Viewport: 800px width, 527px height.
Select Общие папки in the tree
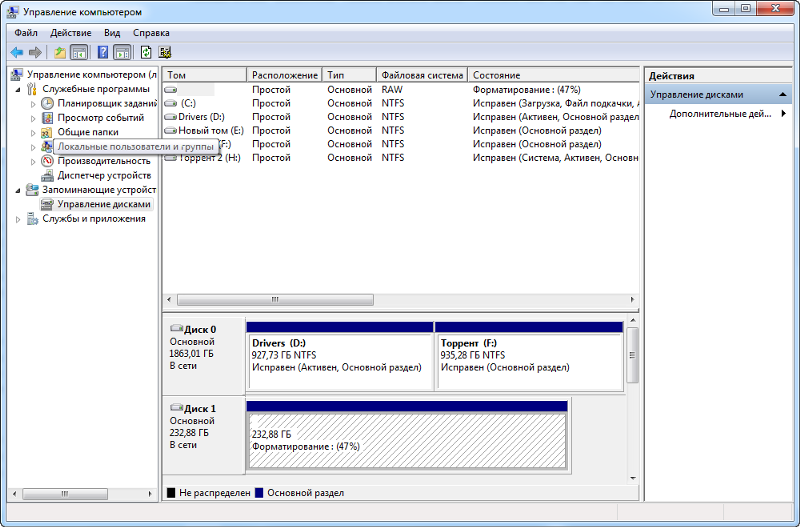click(x=88, y=132)
